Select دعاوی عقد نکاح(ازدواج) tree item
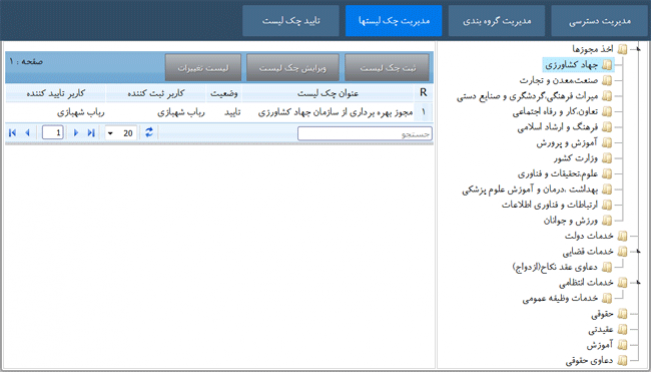 tap(556, 267)
